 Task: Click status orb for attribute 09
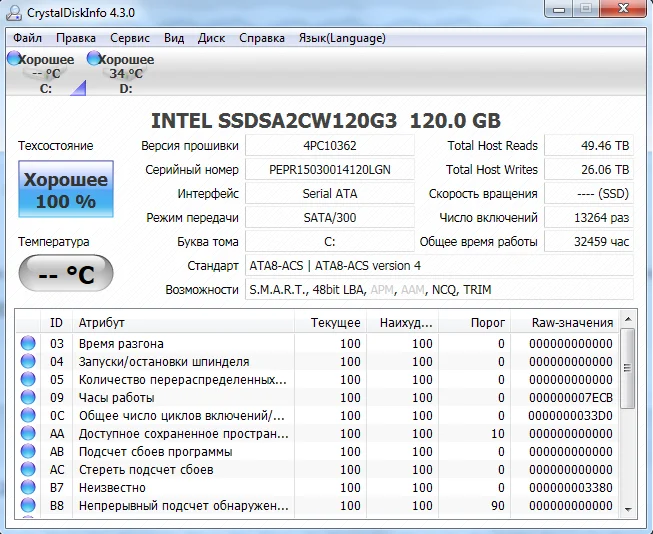point(28,398)
